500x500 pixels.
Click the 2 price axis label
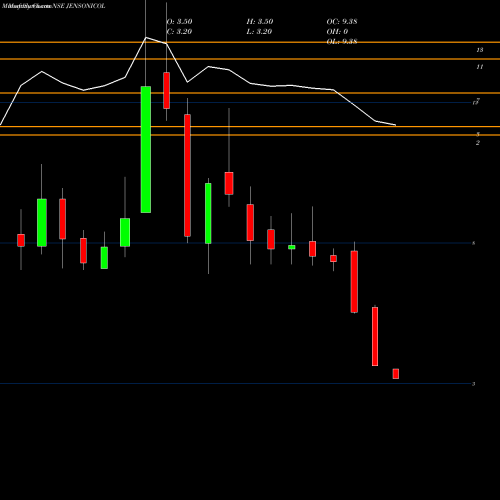coord(478,143)
